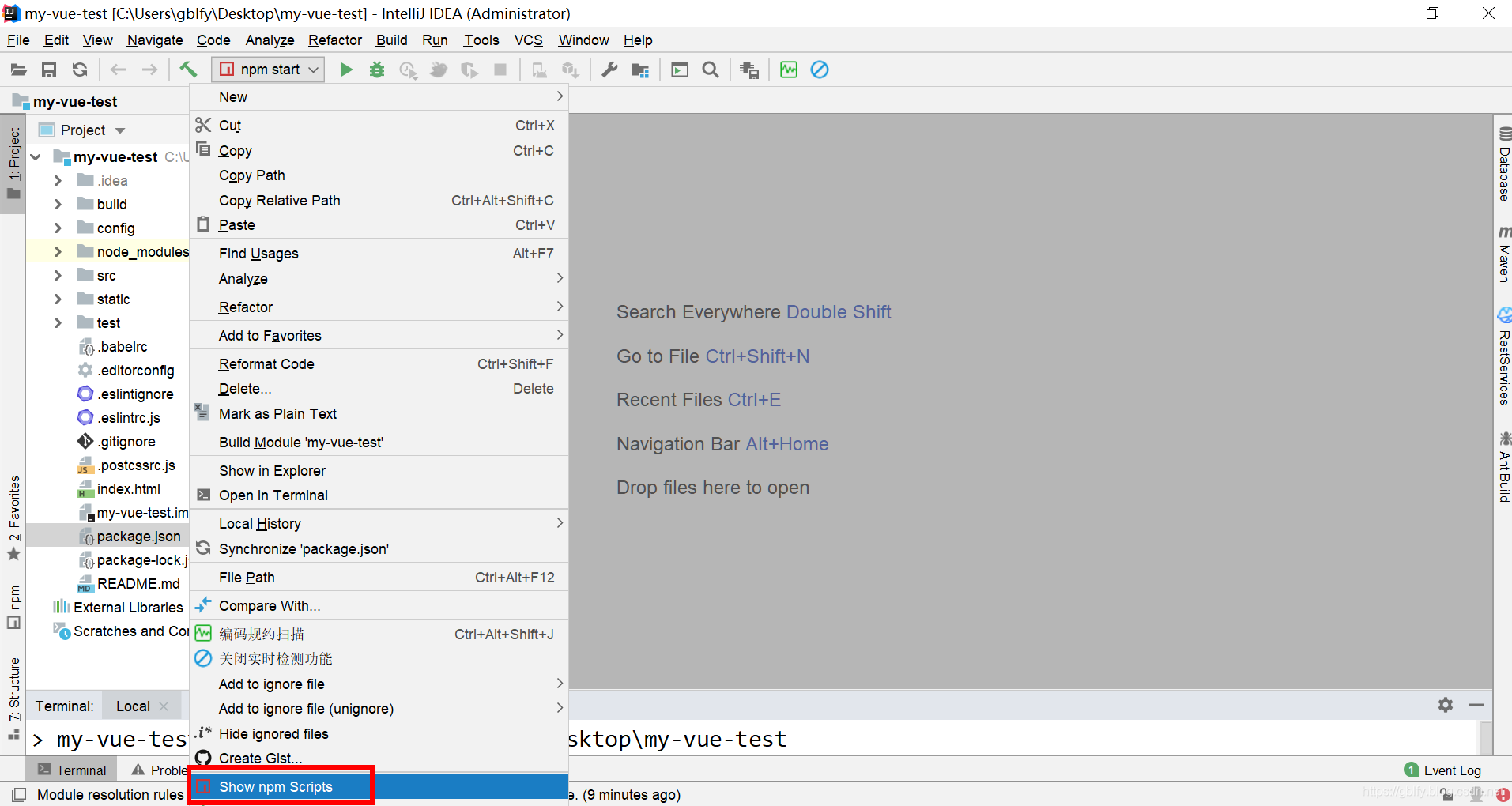Open the VCS menu
Viewport: 1512px width, 806px height.
click(x=528, y=40)
